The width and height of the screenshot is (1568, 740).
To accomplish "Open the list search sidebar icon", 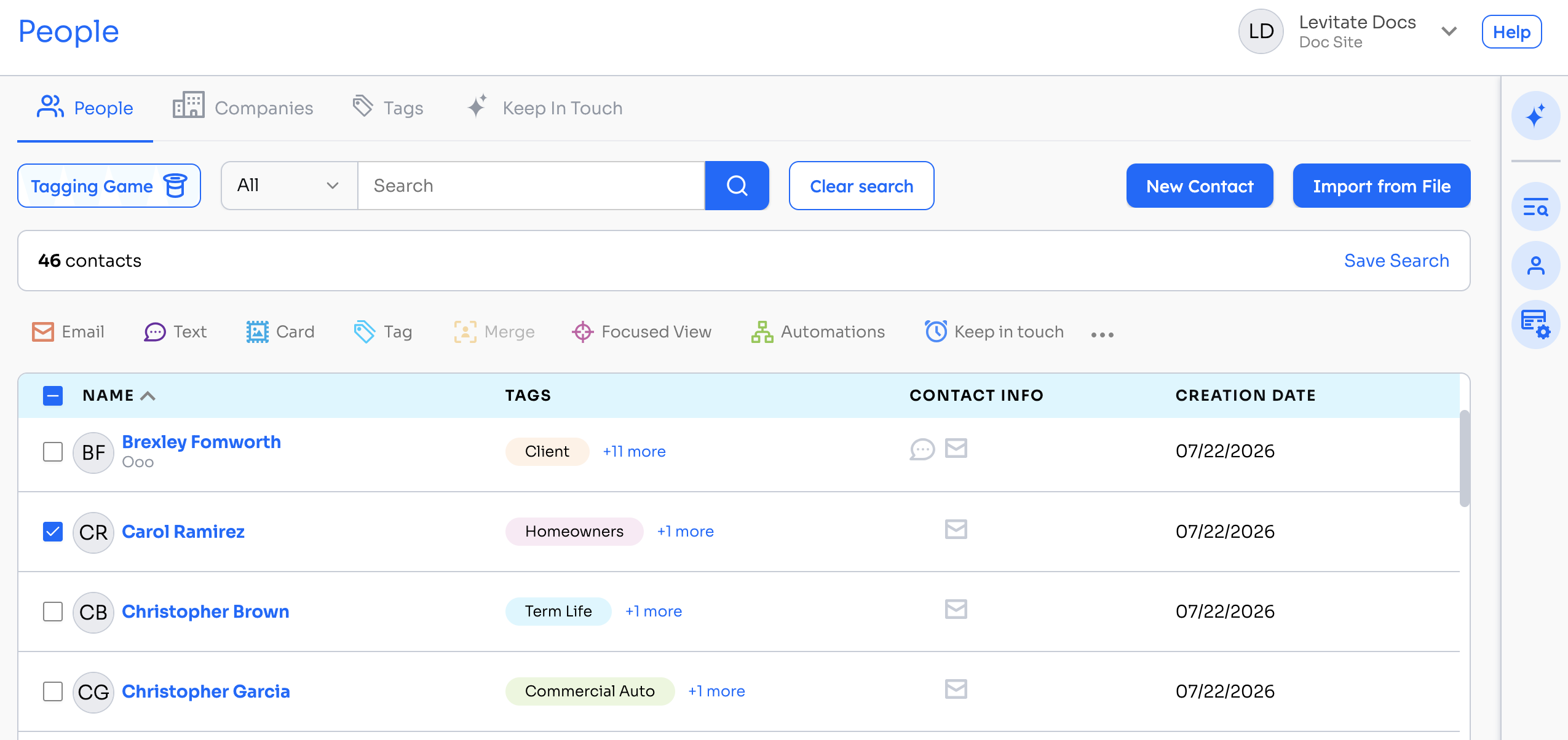I will coord(1535,207).
